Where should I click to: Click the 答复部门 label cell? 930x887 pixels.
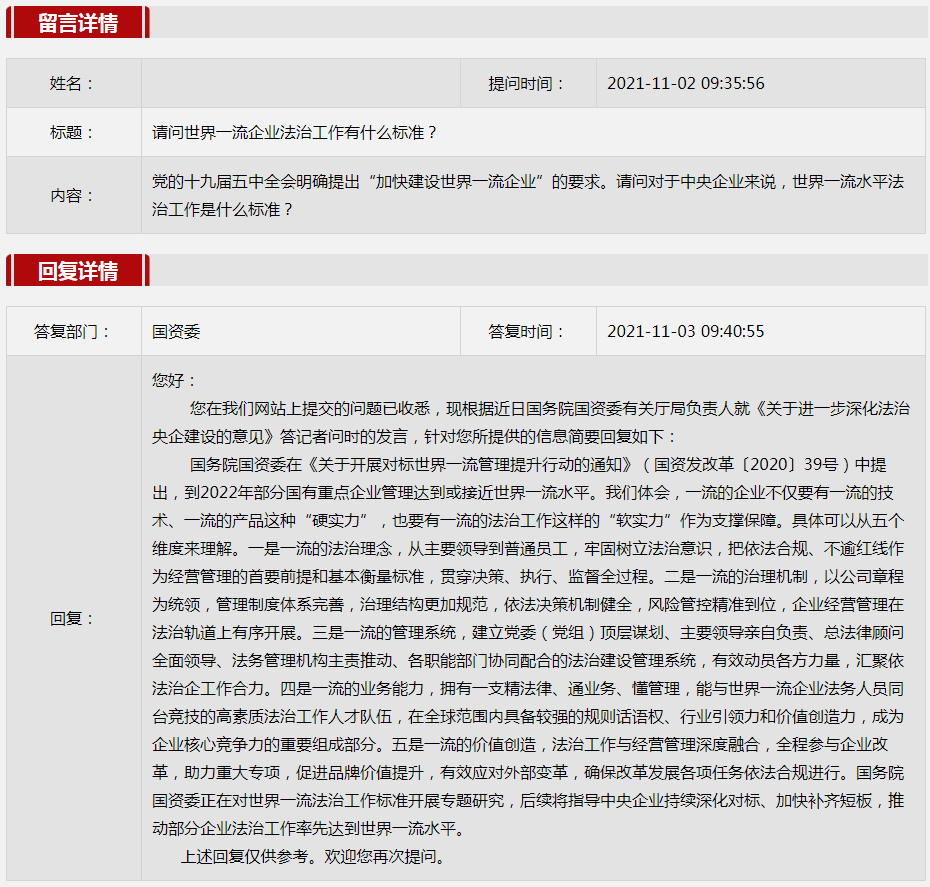point(72,331)
